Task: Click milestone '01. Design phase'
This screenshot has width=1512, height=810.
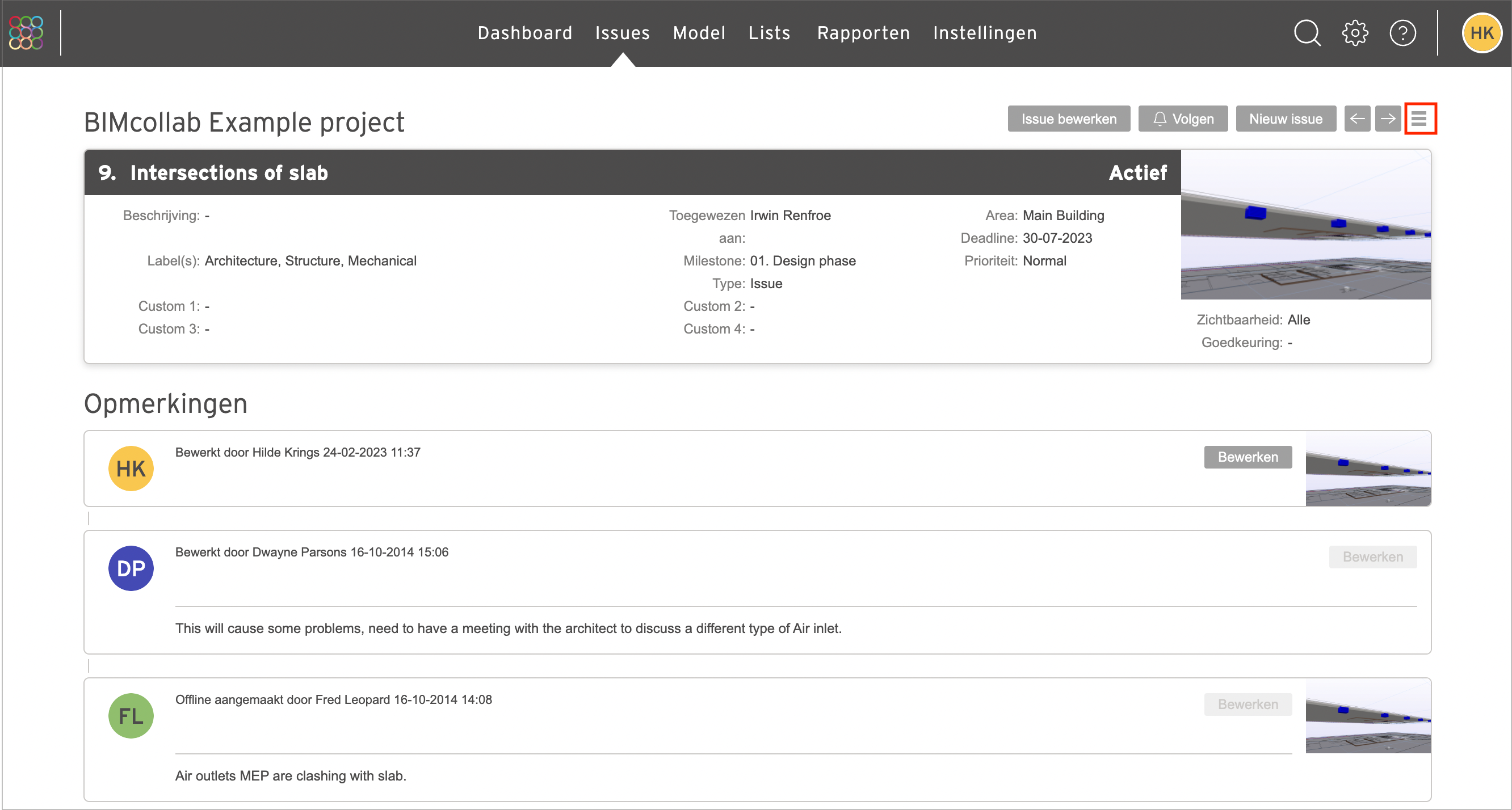Action: [x=803, y=261]
